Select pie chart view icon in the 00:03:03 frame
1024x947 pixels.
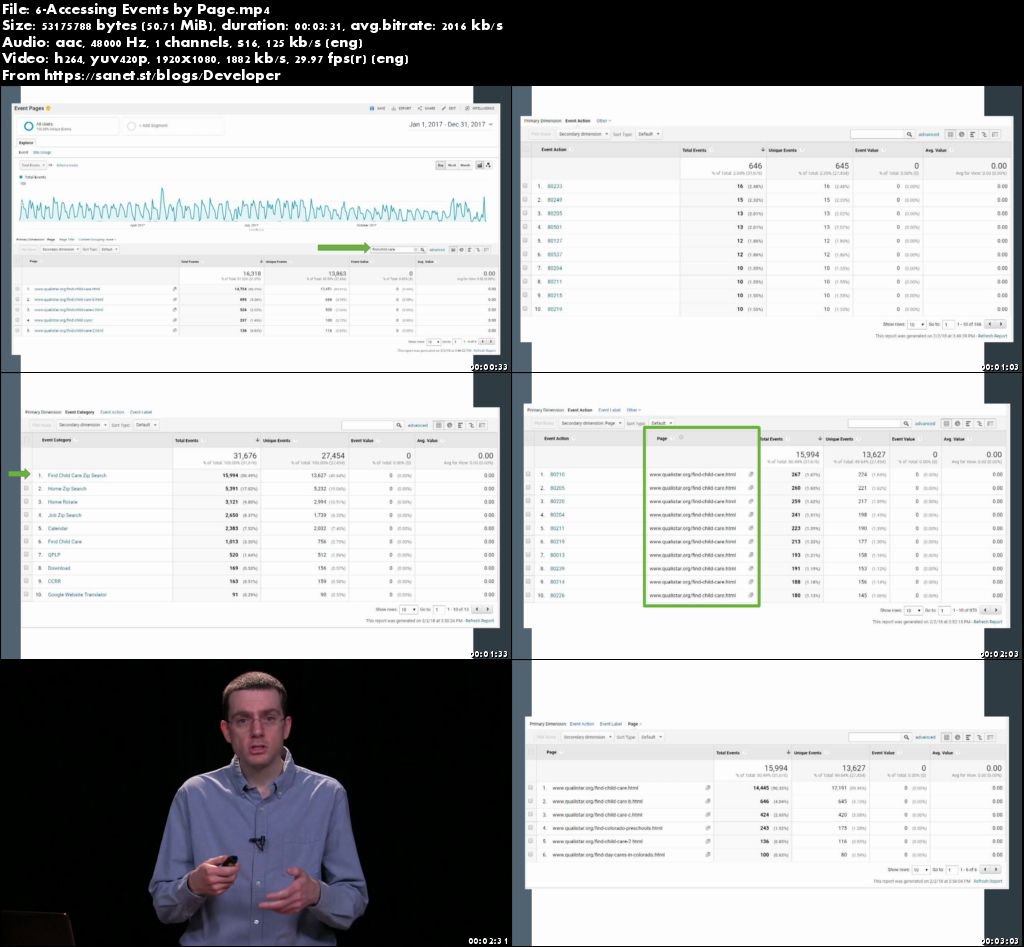click(x=957, y=737)
